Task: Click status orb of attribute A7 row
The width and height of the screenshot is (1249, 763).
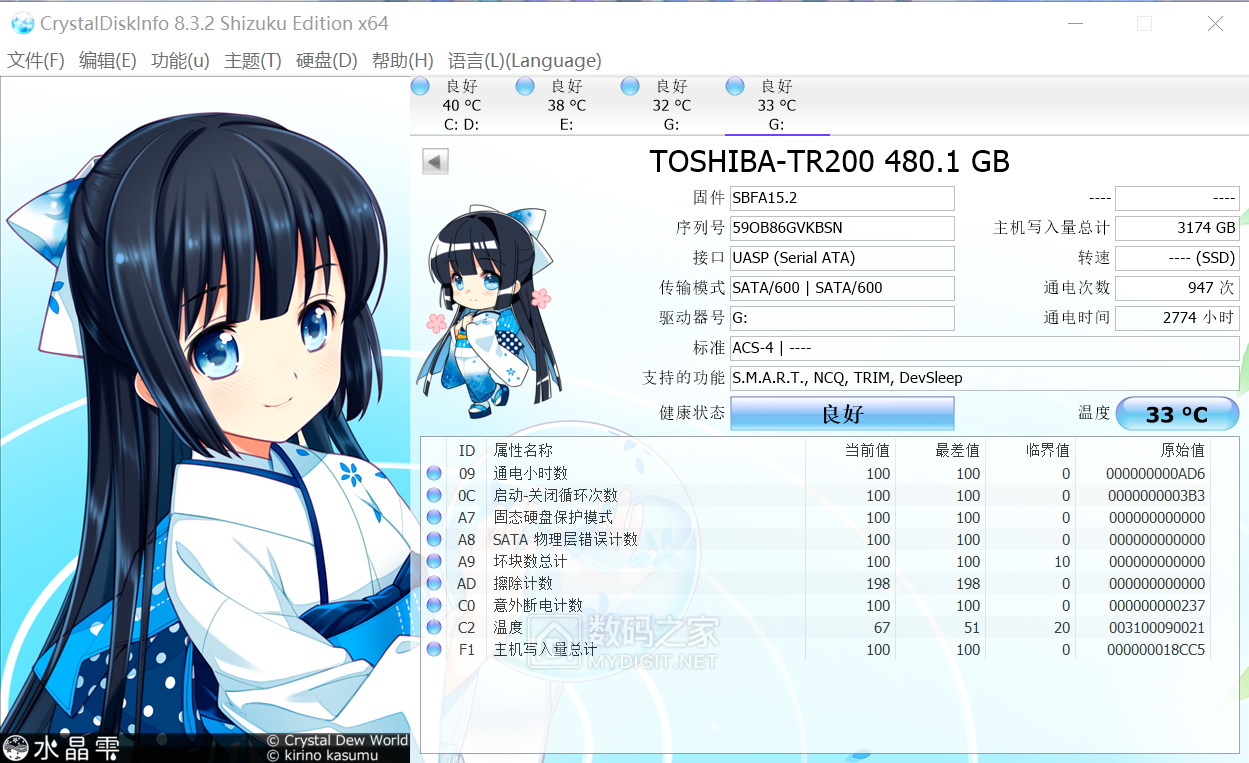Action: (434, 518)
